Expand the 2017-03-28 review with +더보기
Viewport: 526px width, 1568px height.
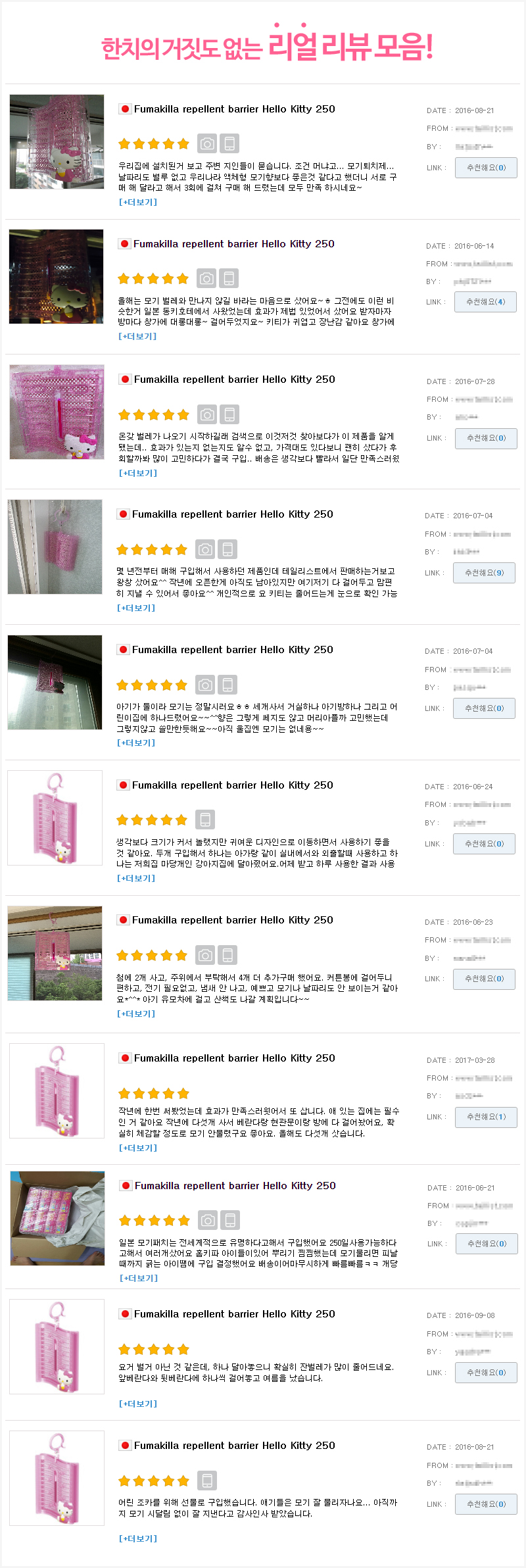(138, 1148)
